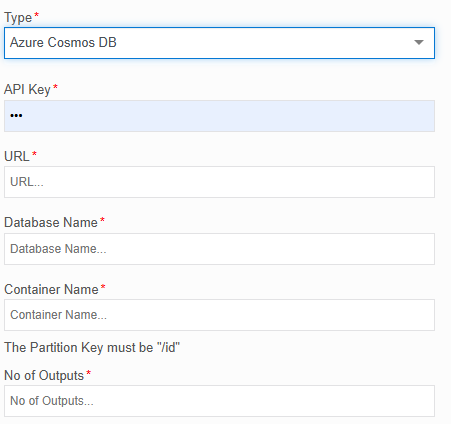Open the Type dropdown showing Azure Cosmos DB

point(219,43)
